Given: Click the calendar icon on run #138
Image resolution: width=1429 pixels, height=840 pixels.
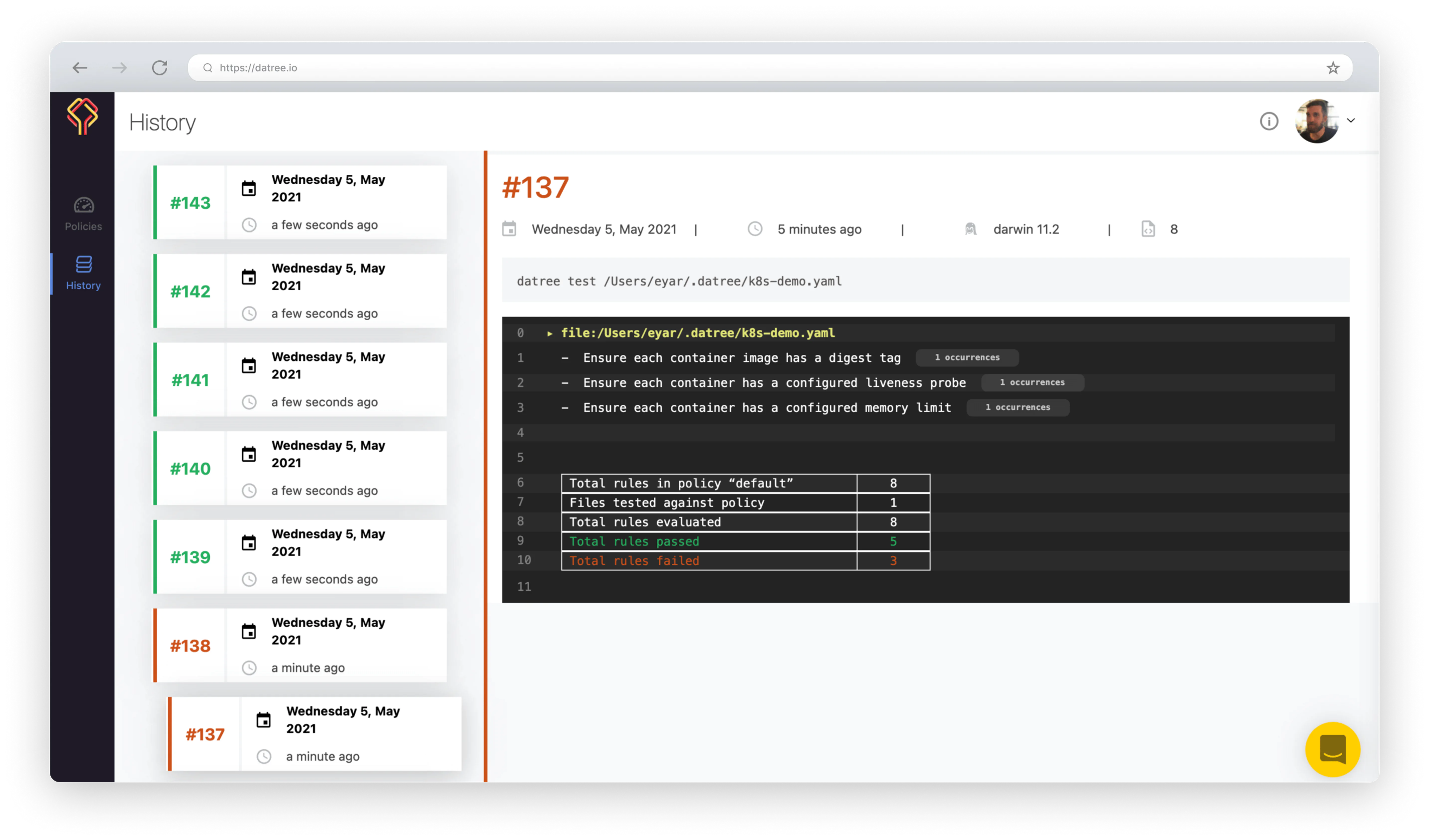Looking at the screenshot, I should click(249, 631).
